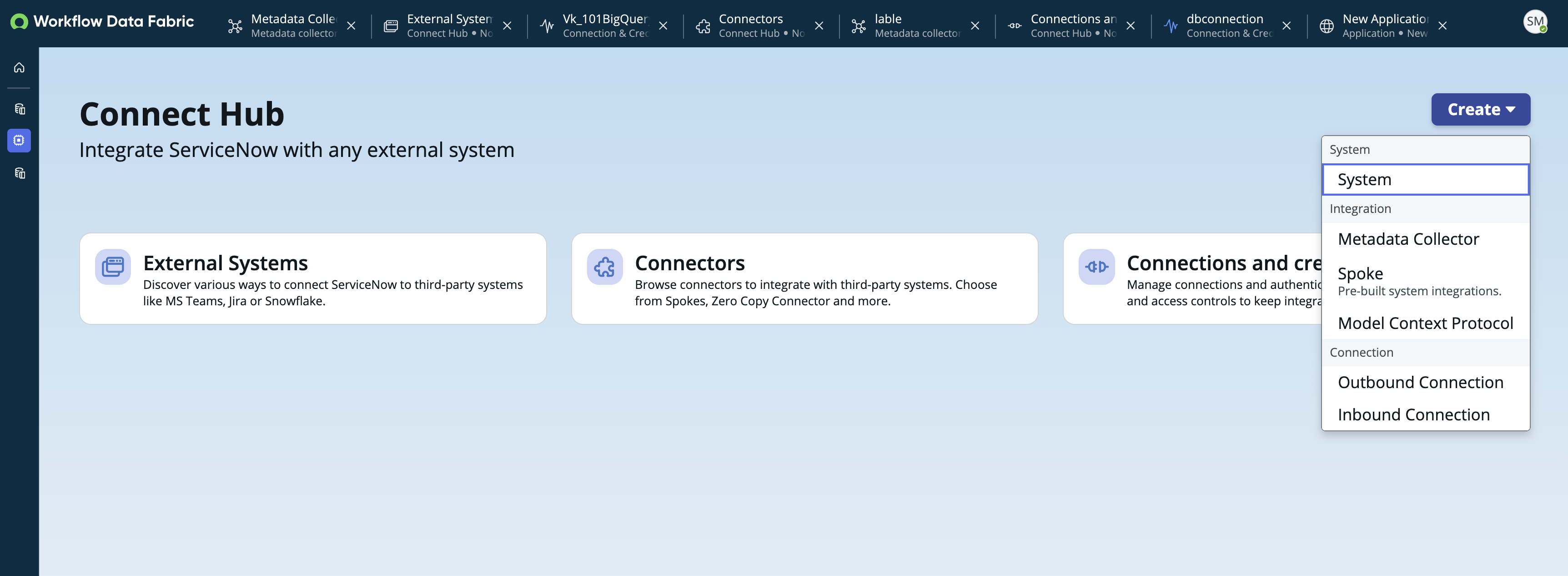
Task: Collapse the Create dropdown button
Action: point(1480,110)
